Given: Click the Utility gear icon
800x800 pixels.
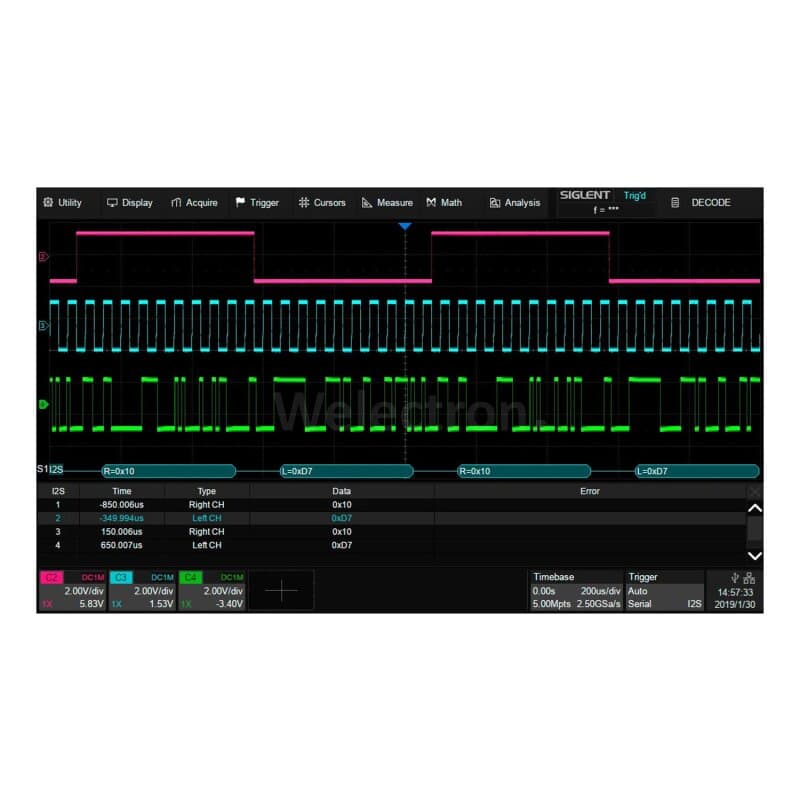Looking at the screenshot, I should point(48,202).
